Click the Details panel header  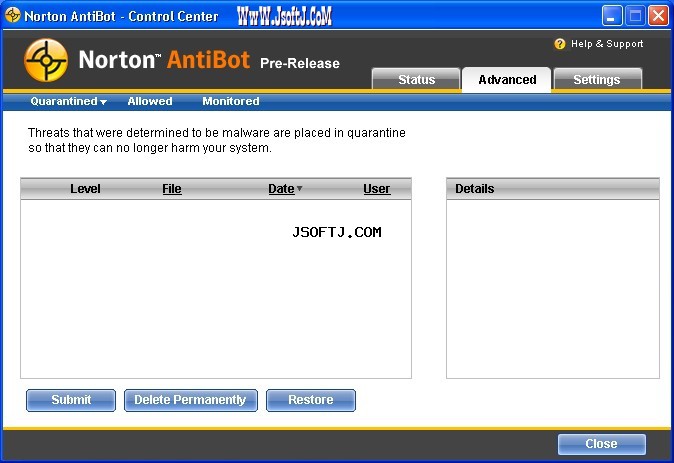tap(553, 189)
